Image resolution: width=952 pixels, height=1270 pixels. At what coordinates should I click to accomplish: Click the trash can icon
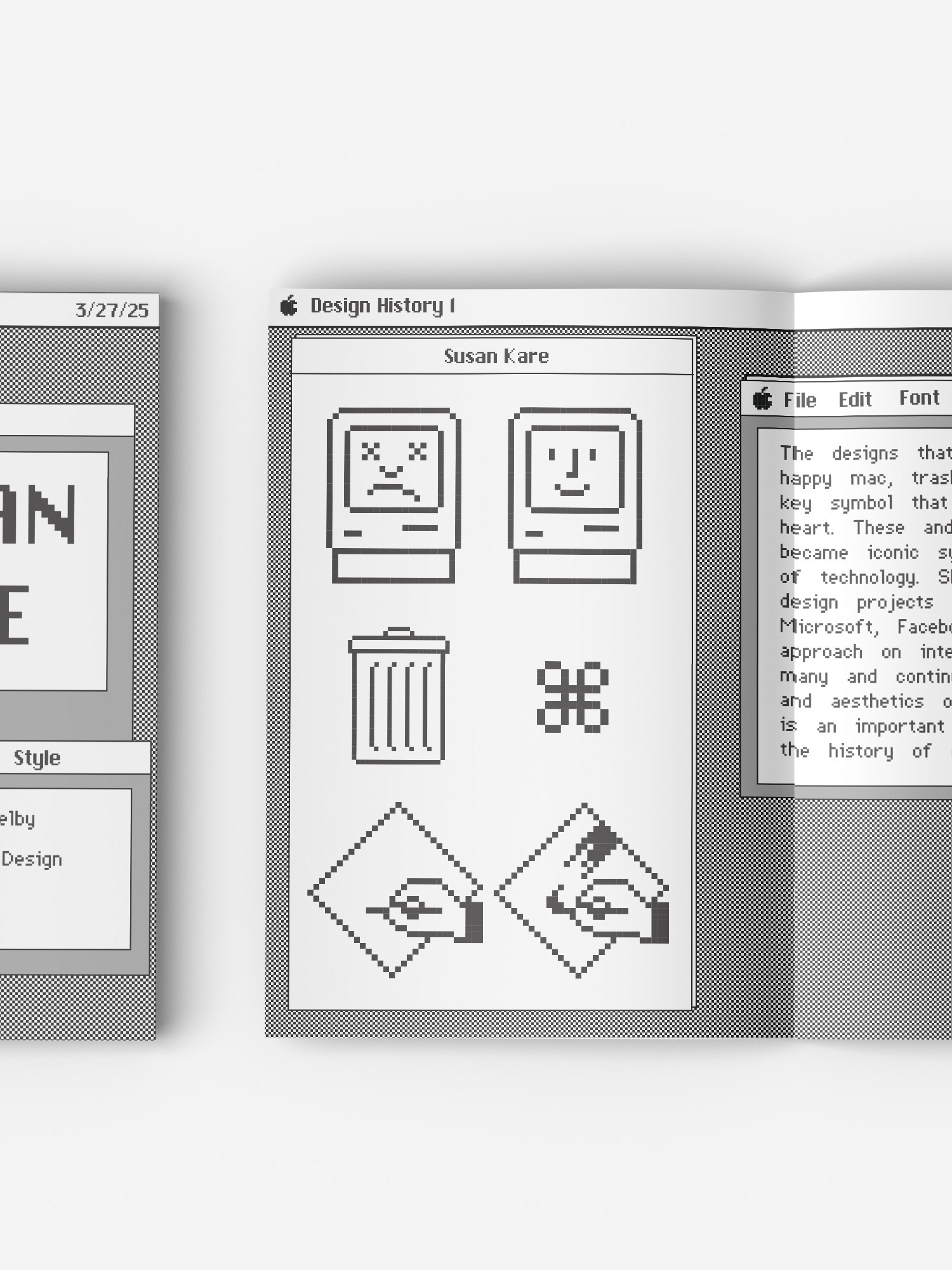[x=399, y=695]
